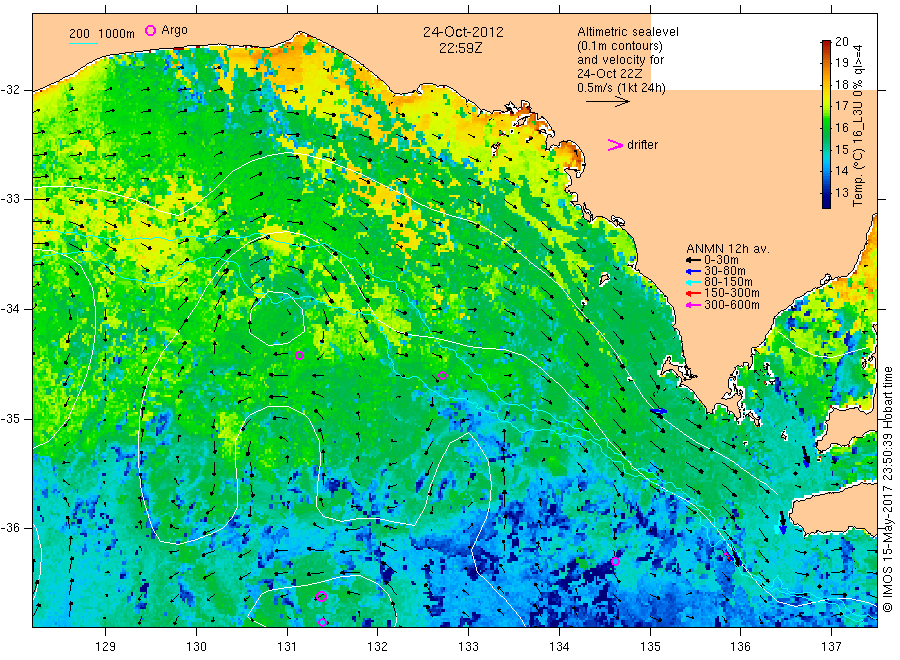Click the black 0-30m legend arrow
Screen dimensions: 900x660
point(693,261)
